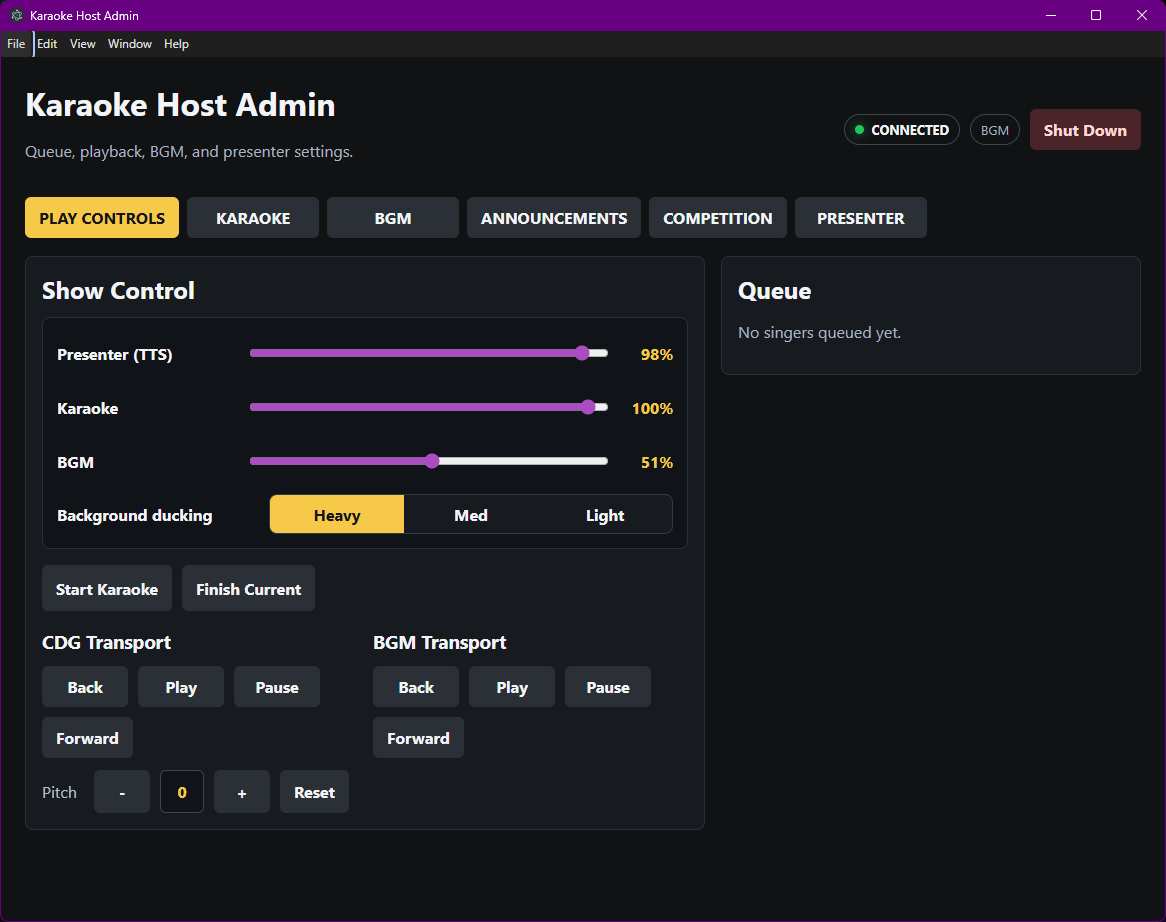The image size is (1166, 922).
Task: Click the Shut Down button
Action: click(1085, 130)
